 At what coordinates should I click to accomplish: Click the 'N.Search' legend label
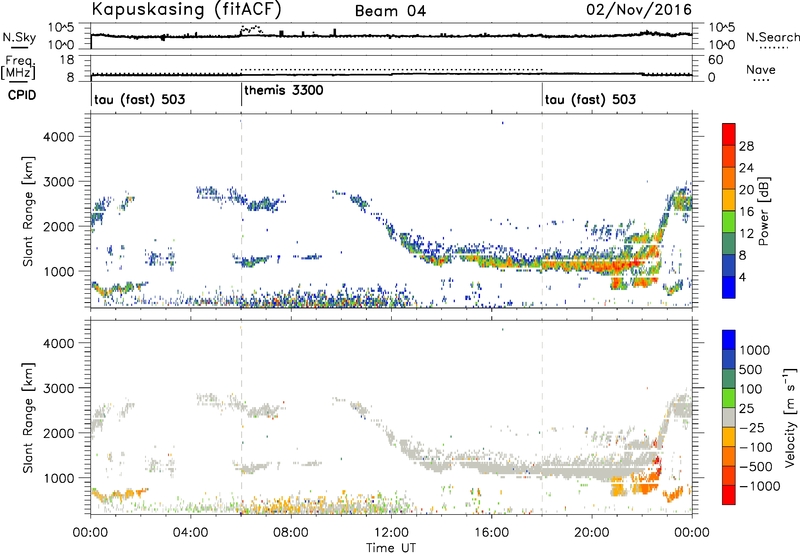point(772,37)
